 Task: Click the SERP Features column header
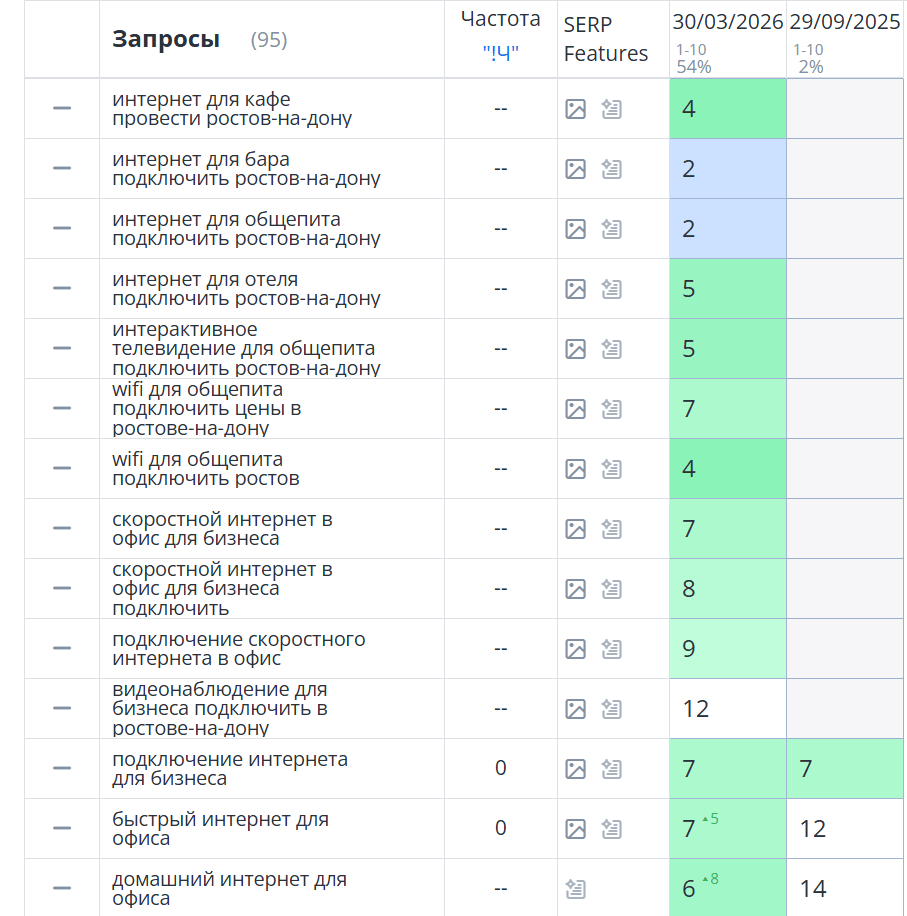coord(606,39)
